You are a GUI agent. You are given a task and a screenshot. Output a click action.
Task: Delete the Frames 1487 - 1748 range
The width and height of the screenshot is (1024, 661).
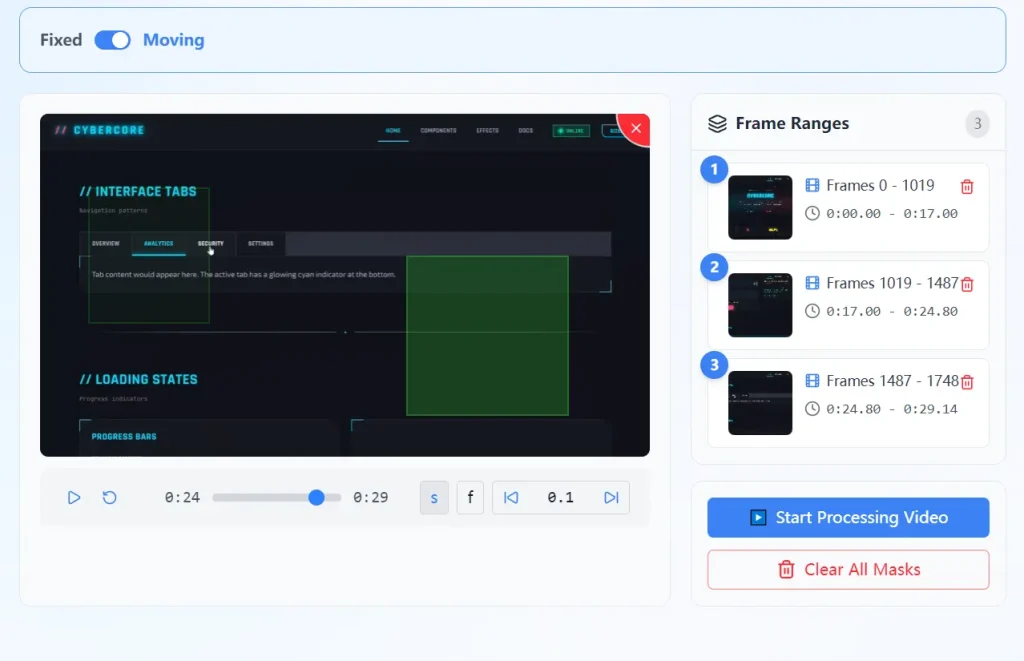967,381
